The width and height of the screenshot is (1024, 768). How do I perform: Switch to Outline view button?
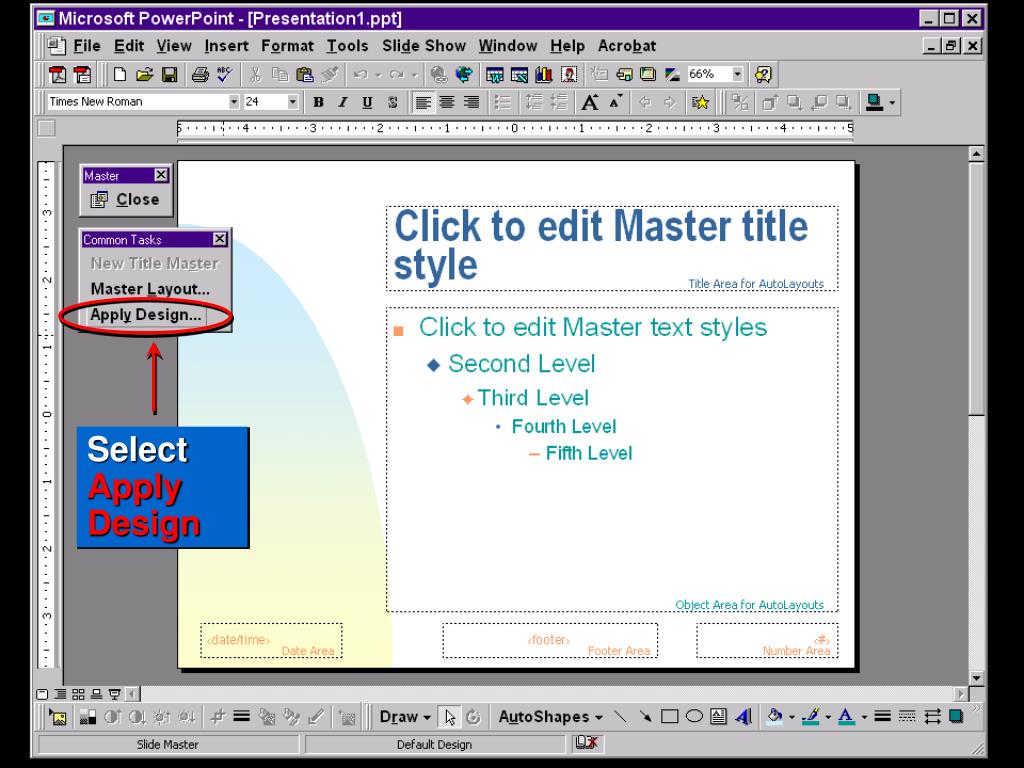coord(60,694)
